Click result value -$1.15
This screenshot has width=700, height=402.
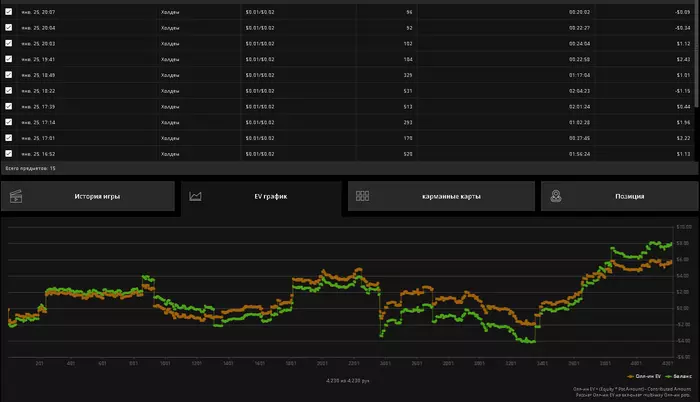(x=683, y=91)
